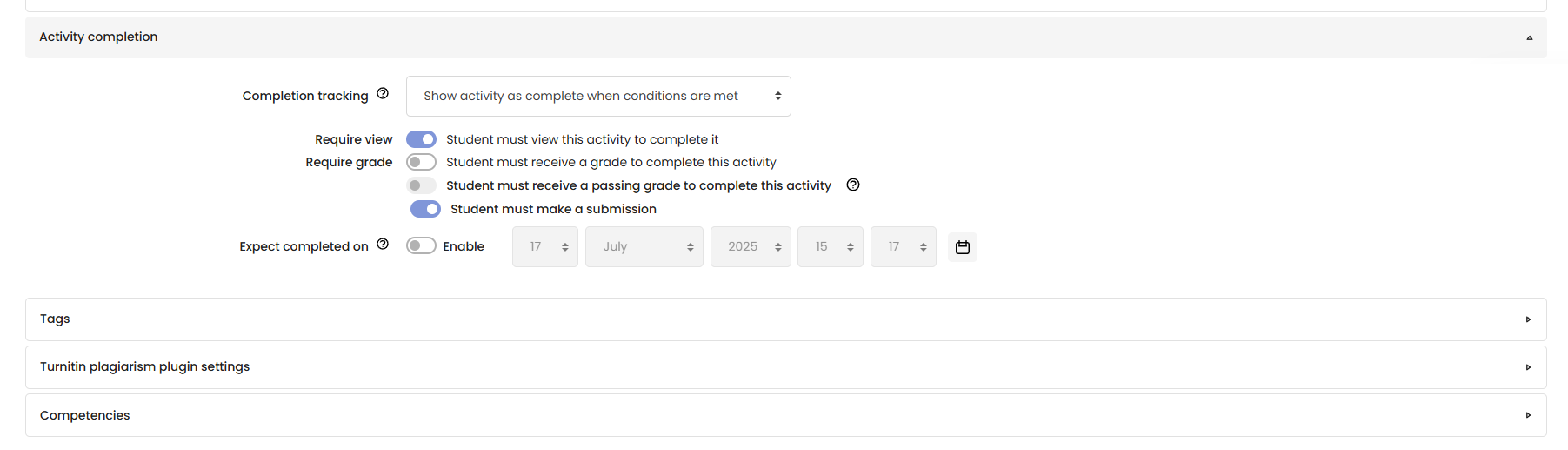Open help for Expect completed on

click(383, 245)
